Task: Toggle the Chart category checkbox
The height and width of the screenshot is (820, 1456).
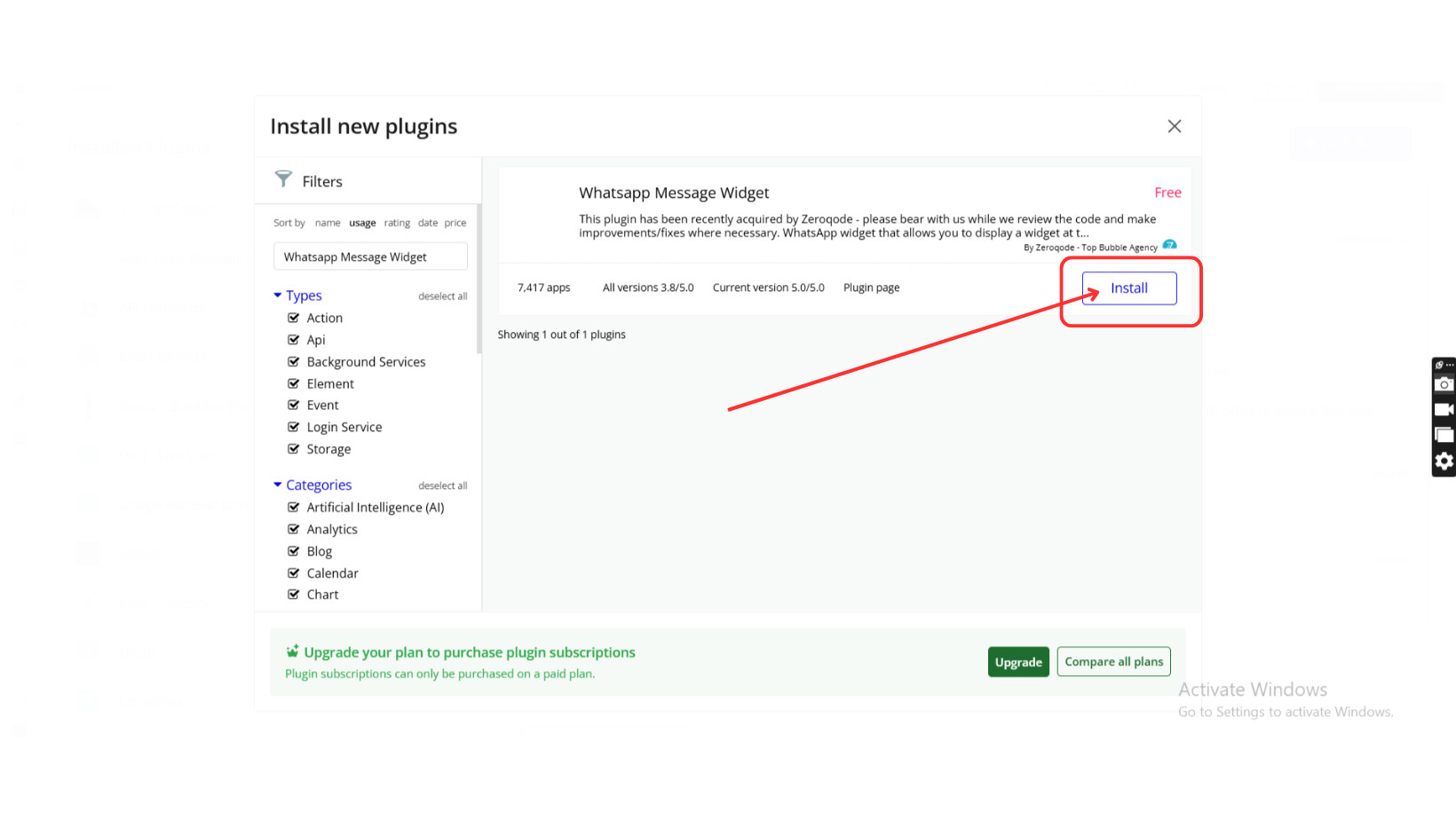Action: [293, 595]
